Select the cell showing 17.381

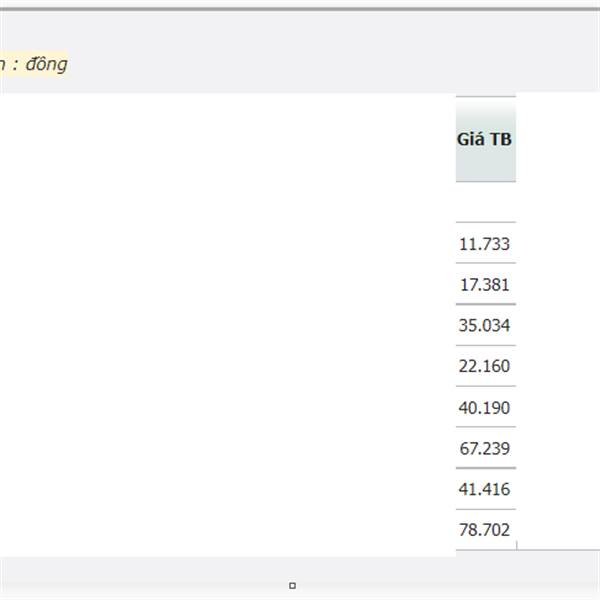pos(485,284)
